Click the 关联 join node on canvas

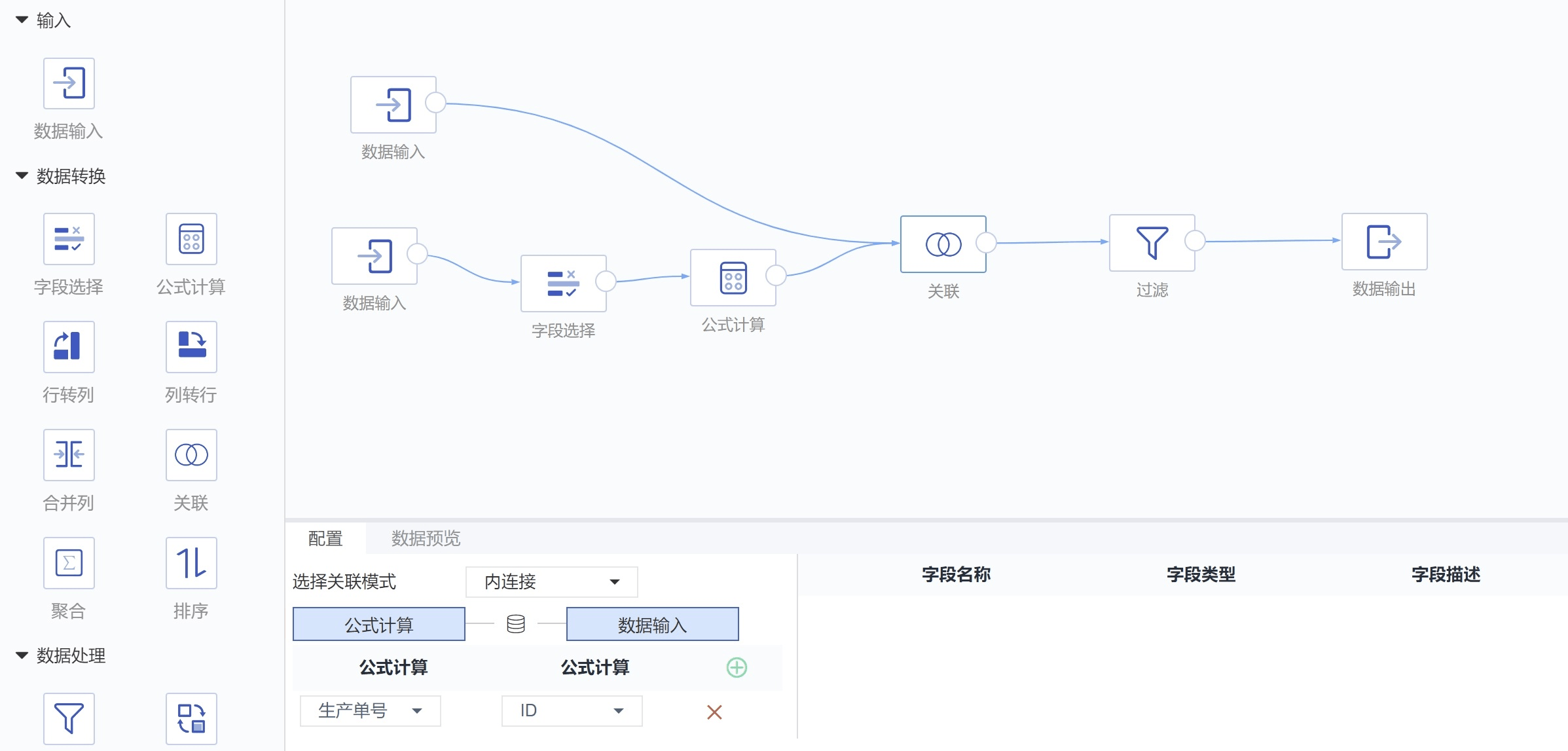tap(943, 244)
